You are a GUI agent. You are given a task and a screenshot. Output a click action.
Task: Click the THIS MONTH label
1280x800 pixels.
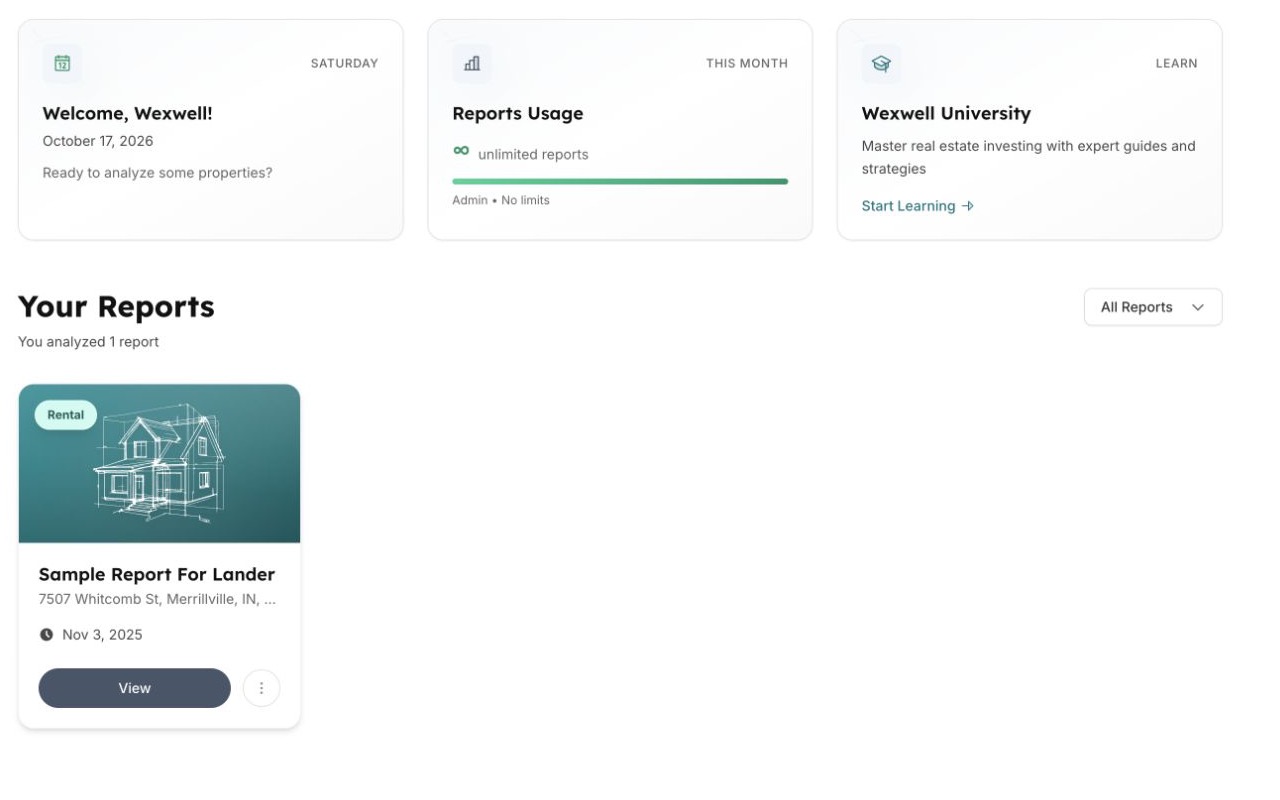click(747, 63)
